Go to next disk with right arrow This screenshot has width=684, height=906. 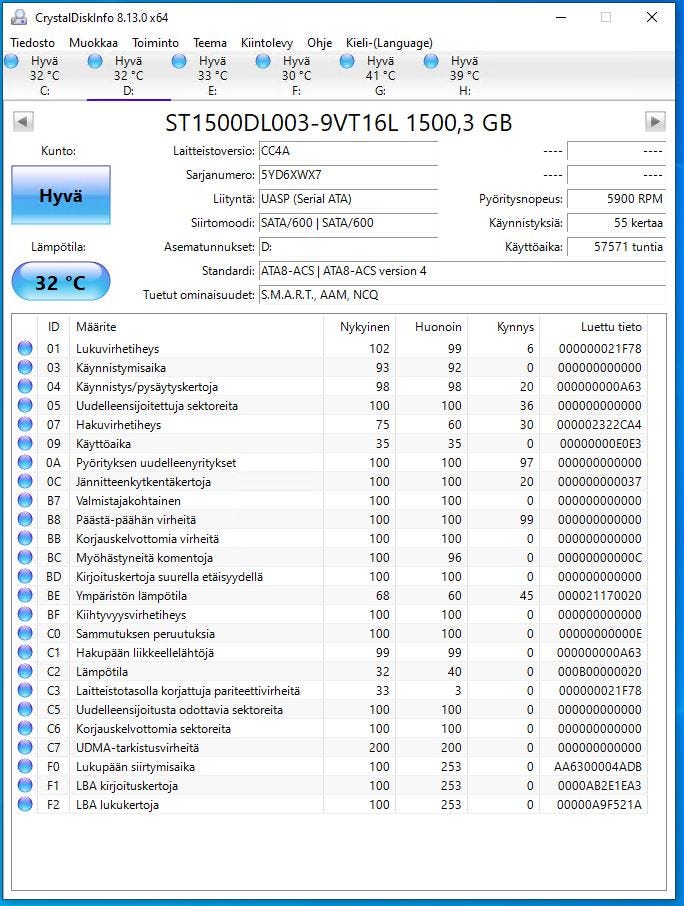tap(655, 122)
